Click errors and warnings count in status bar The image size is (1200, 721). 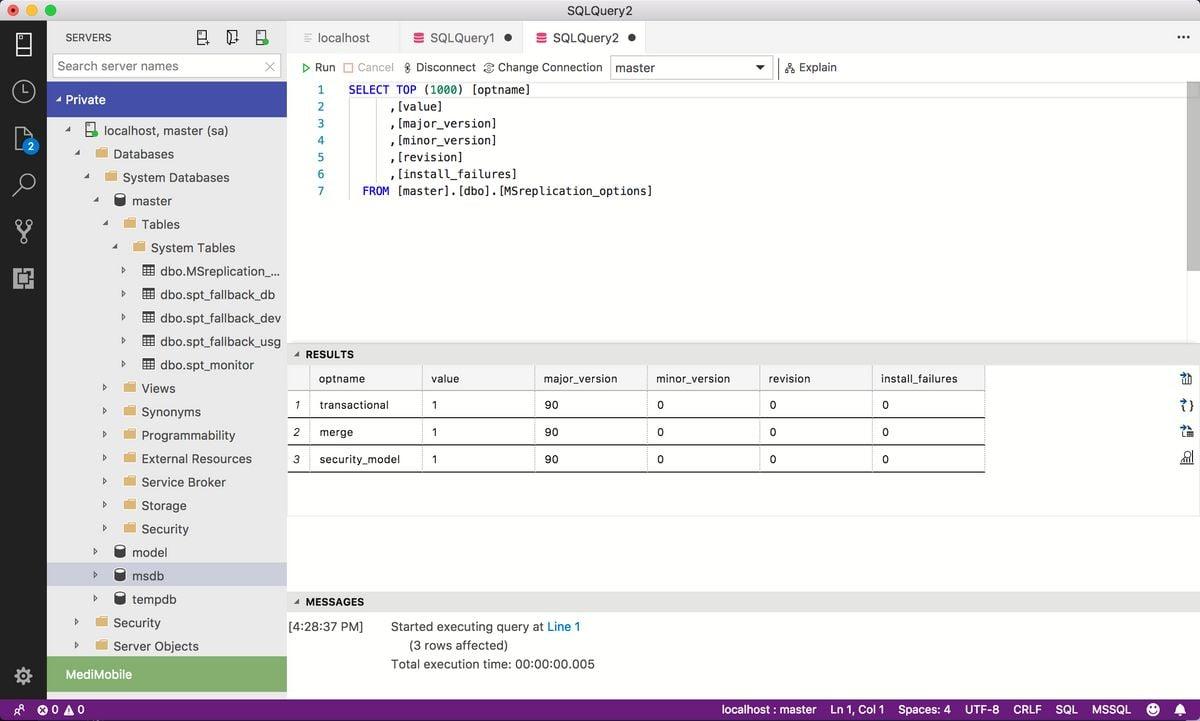tap(61, 710)
